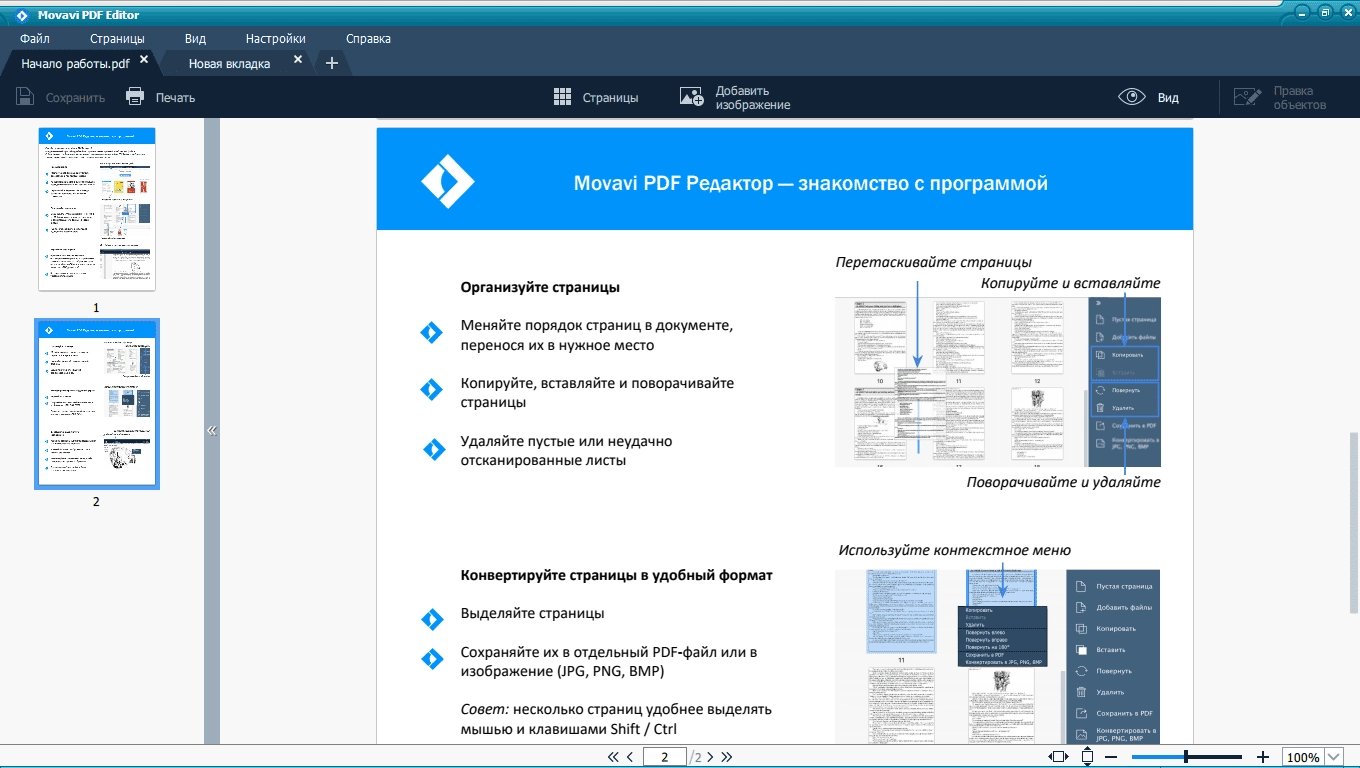1360x768 pixels.
Task: Zoom in with the plus button
Action: [1262, 757]
